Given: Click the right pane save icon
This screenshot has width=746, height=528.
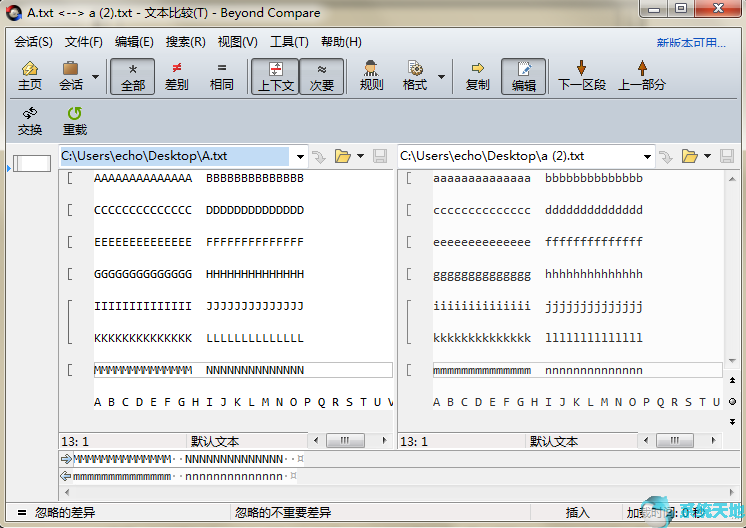Looking at the screenshot, I should coord(726,156).
